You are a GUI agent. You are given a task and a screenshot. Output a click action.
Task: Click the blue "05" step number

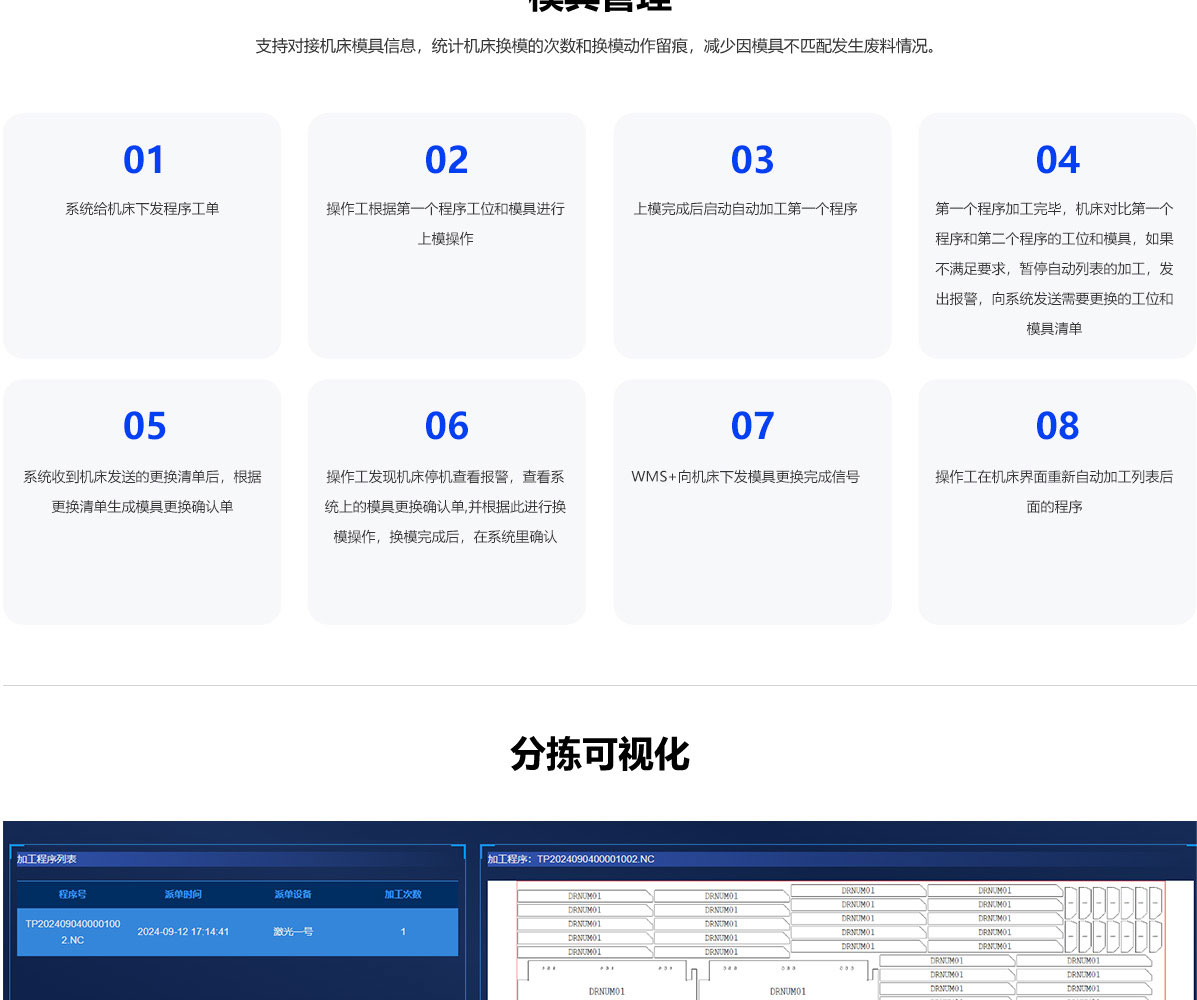point(144,427)
